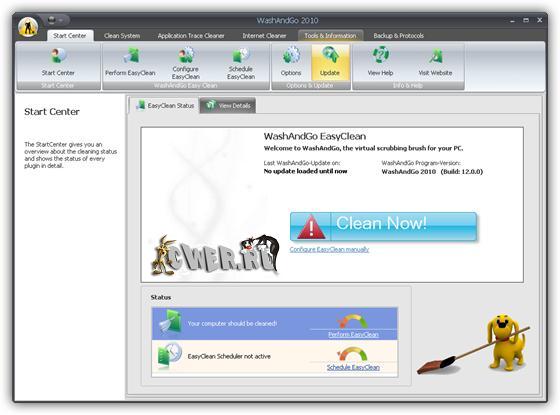Click the 'No update loaded until now' text
Image resolution: width=560 pixels, height=415 pixels.
305,171
